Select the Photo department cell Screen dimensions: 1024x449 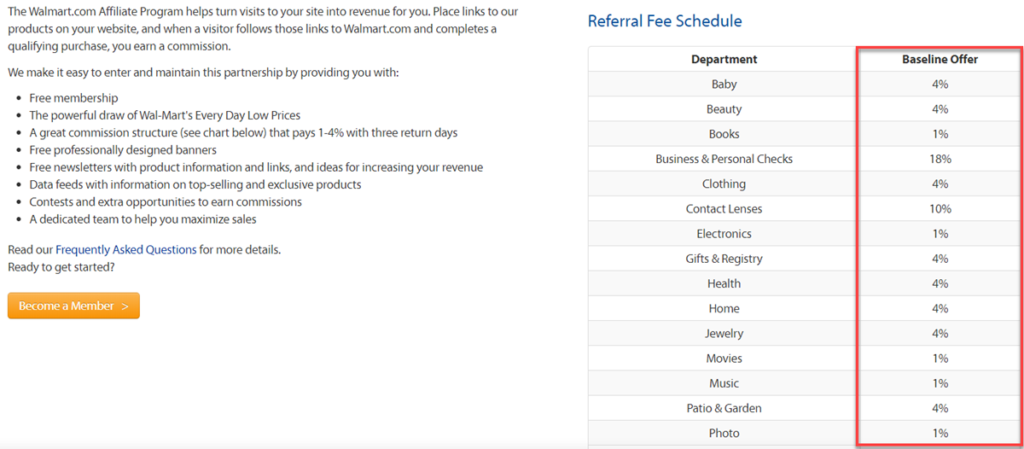(x=724, y=433)
